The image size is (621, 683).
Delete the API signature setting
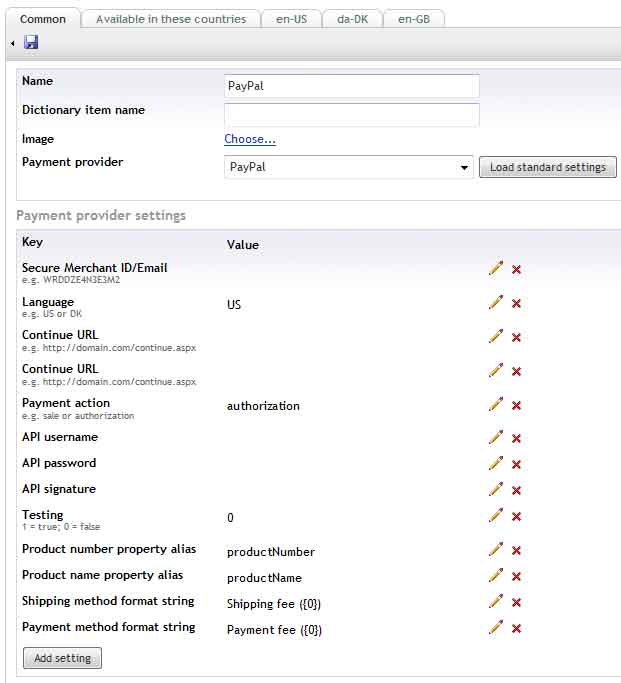[x=516, y=490]
